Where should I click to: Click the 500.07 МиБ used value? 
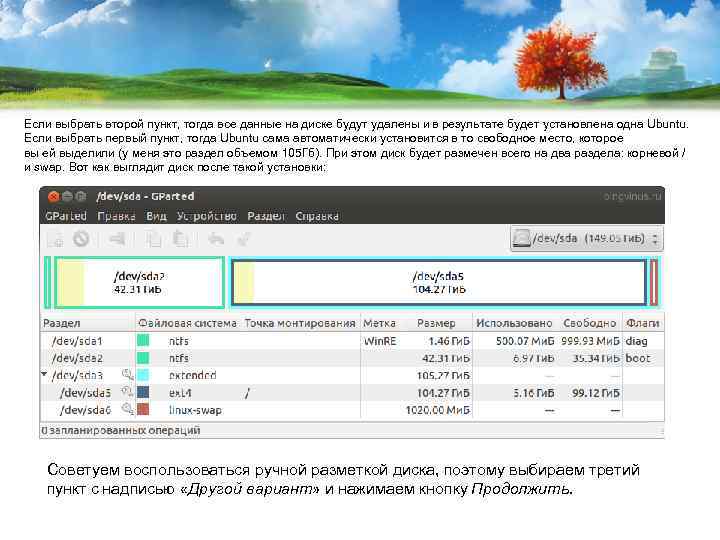(525, 341)
